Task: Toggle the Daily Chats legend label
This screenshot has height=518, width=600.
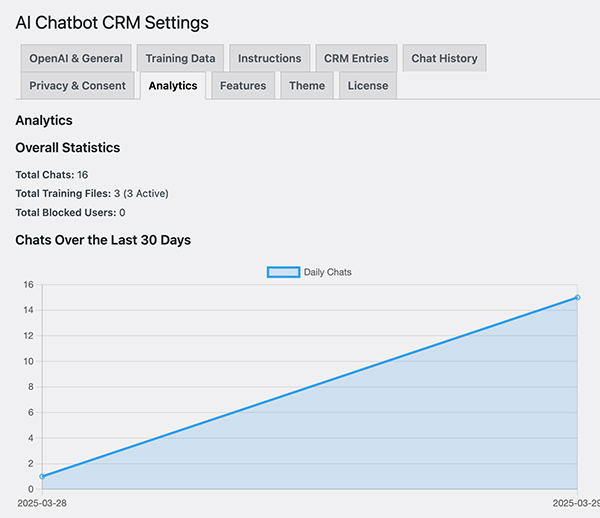Action: tap(328, 272)
